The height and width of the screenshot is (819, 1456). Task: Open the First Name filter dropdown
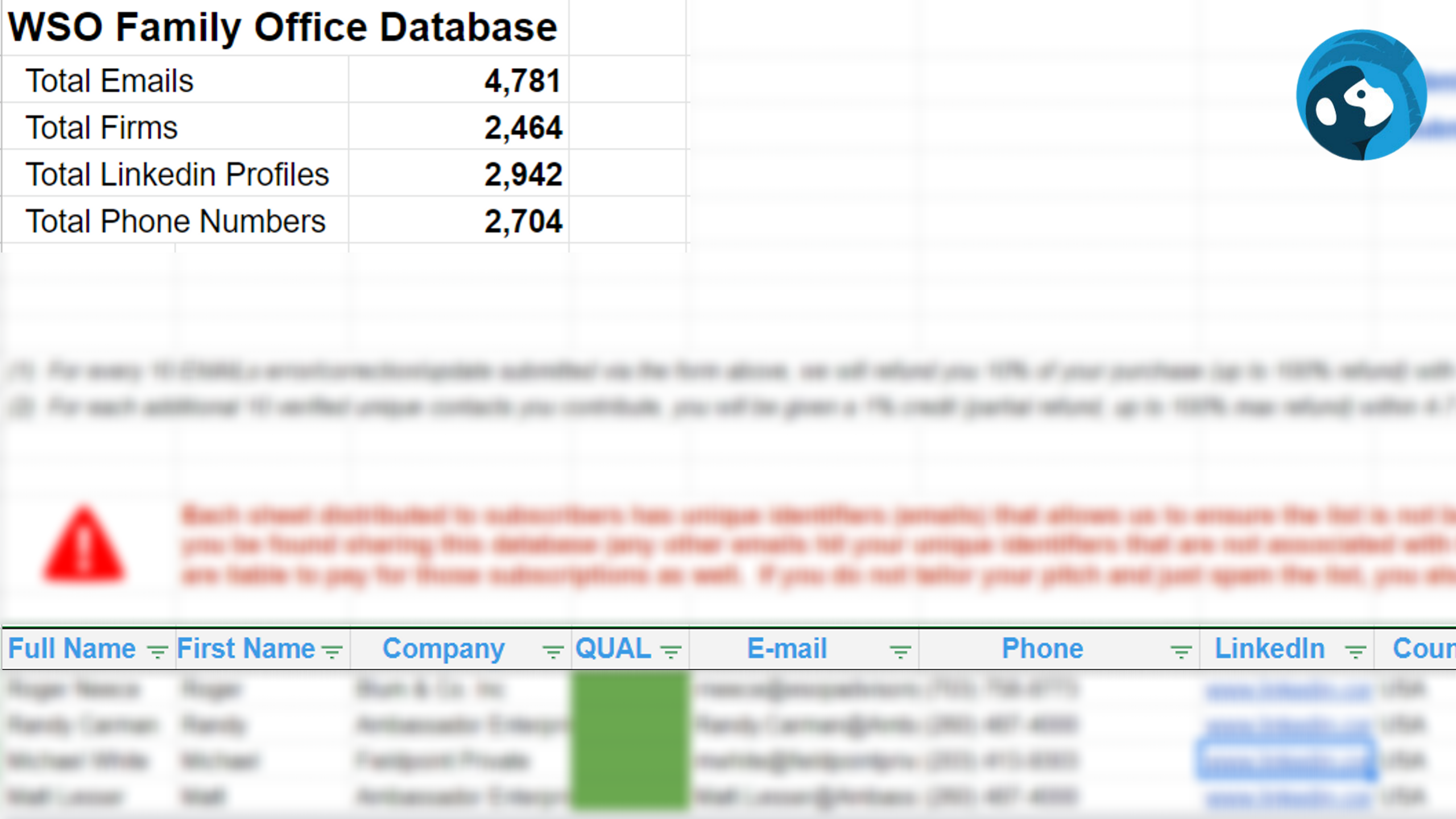(332, 650)
